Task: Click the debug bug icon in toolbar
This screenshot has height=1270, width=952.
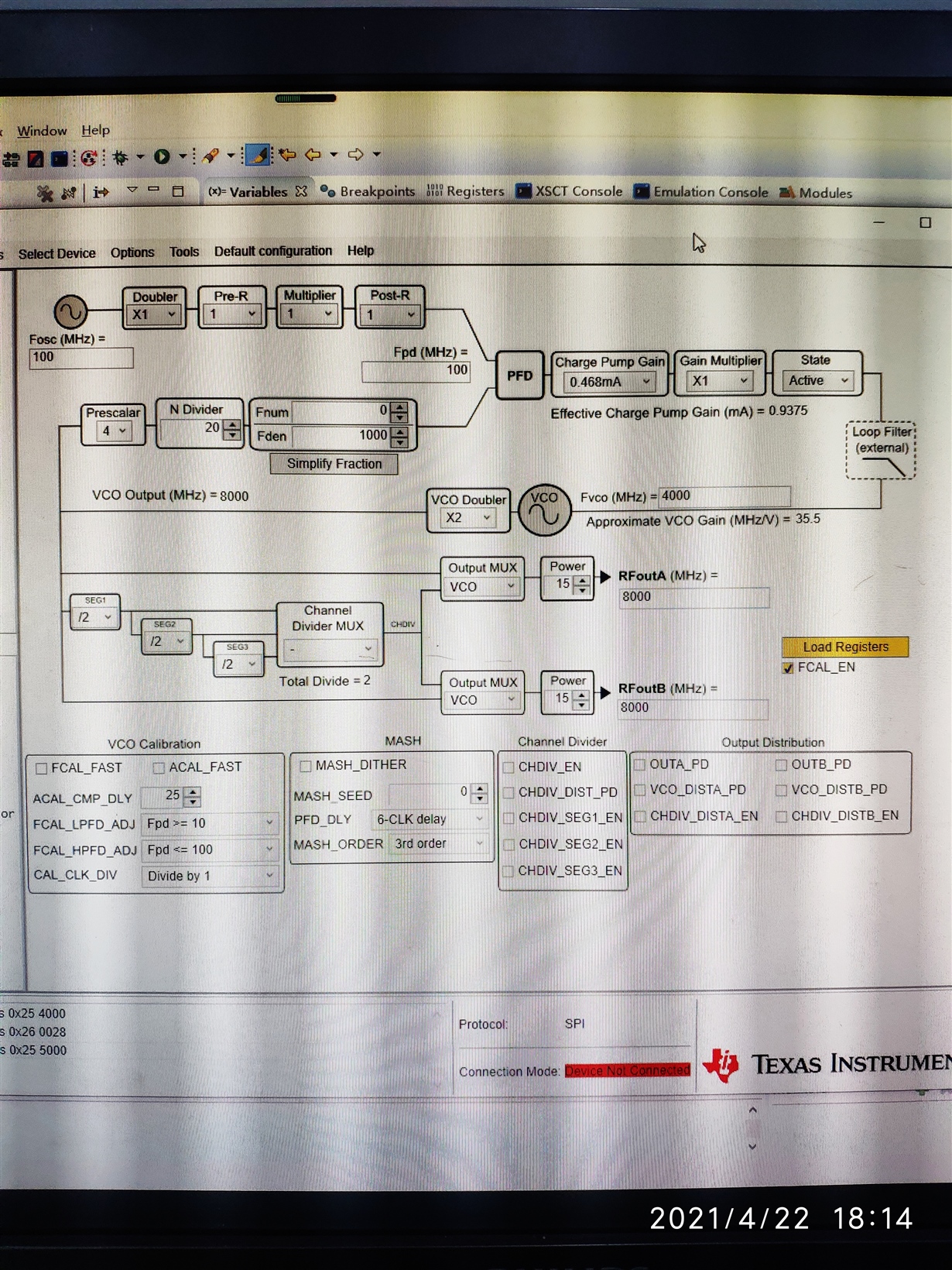Action: coord(120,157)
